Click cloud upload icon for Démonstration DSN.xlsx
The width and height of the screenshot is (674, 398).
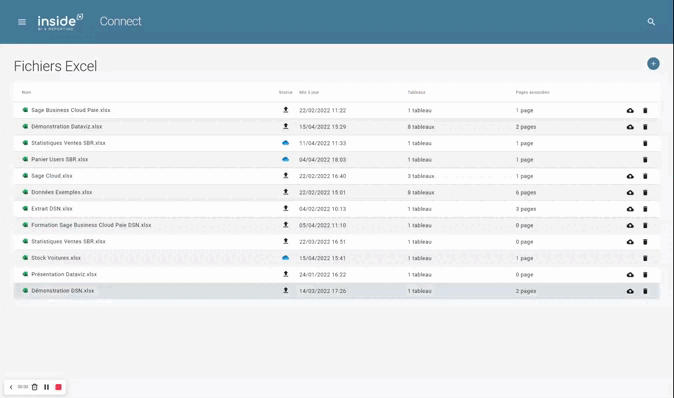click(630, 291)
